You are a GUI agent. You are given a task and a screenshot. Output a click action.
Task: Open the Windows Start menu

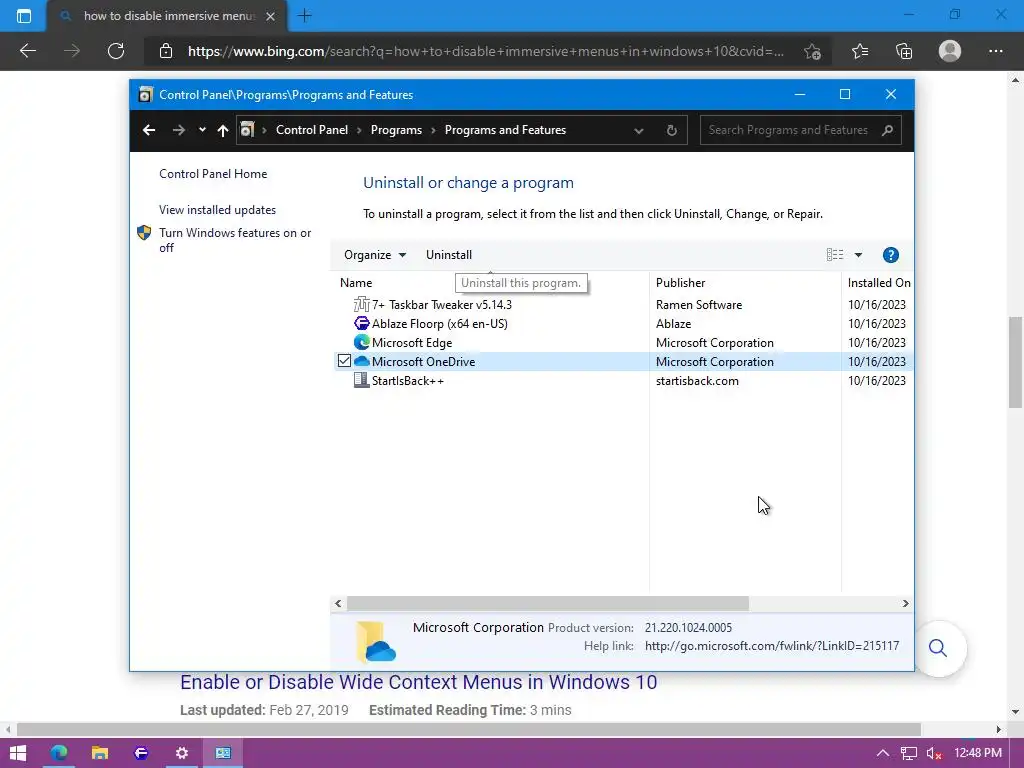(x=18, y=753)
